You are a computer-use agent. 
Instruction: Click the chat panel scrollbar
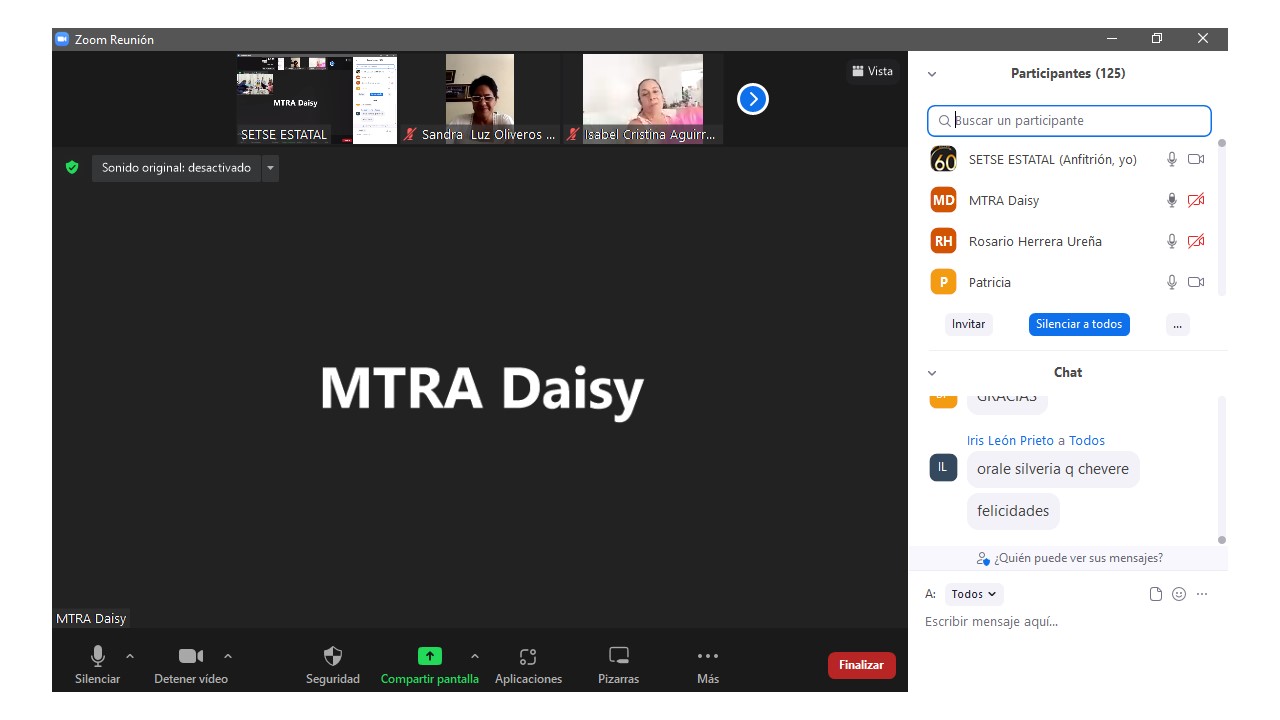point(1221,470)
